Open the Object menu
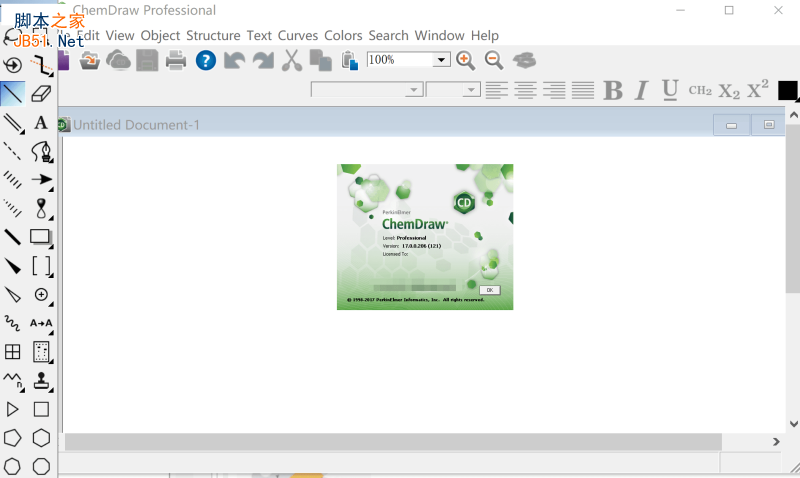This screenshot has width=800, height=478. 160,35
